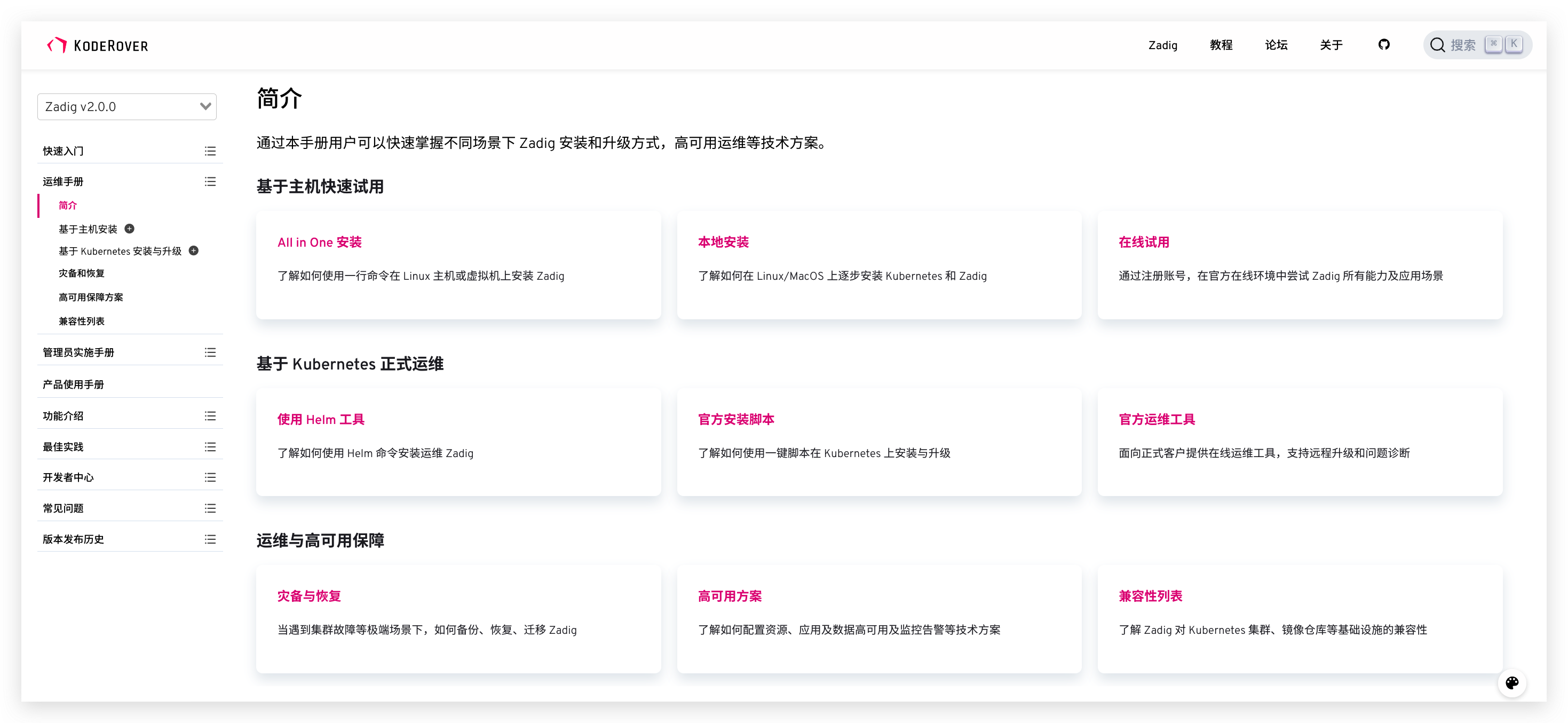
Task: Expand 基于主机安装 plus toggle
Action: pyautogui.click(x=130, y=229)
